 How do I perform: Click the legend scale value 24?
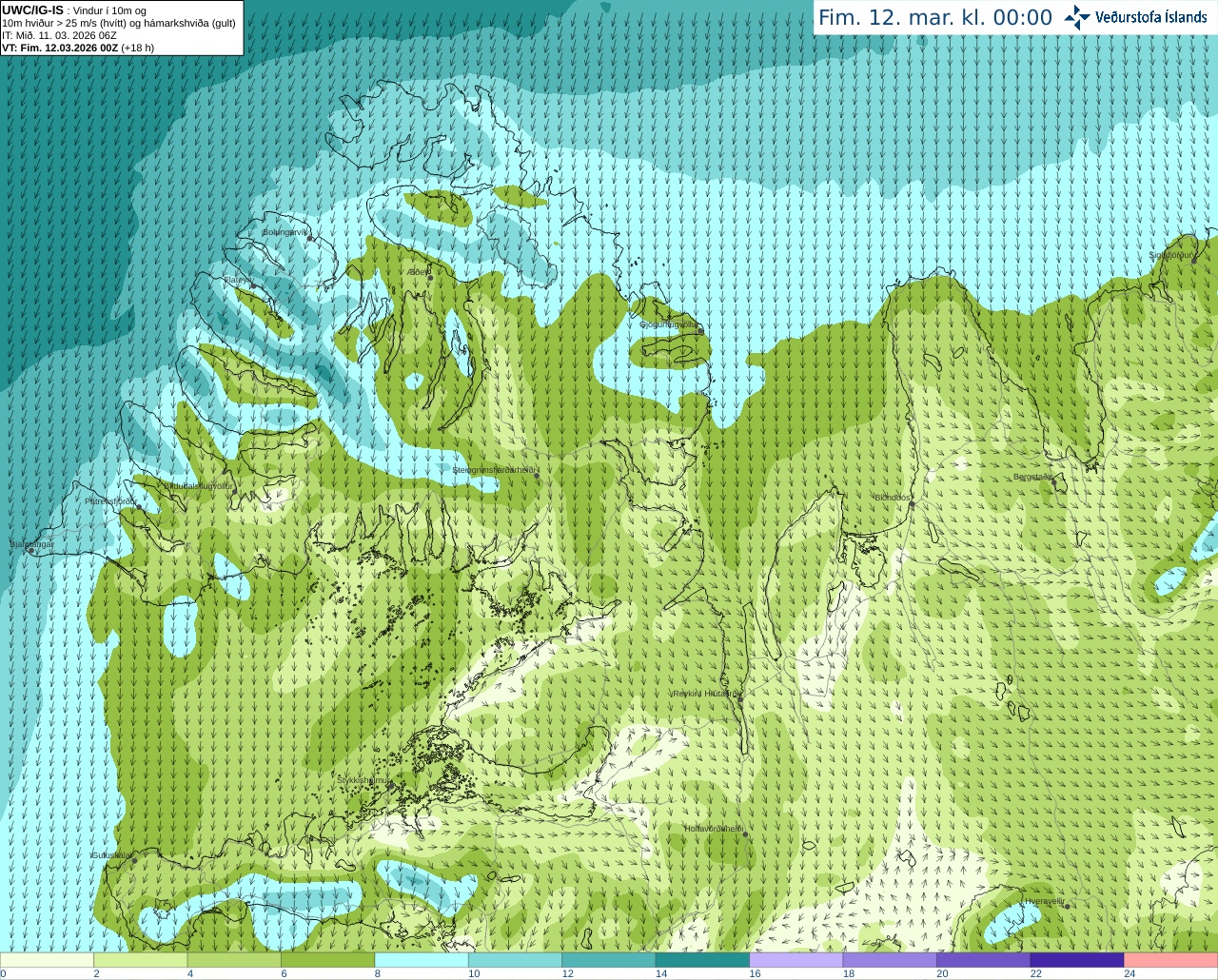pyautogui.click(x=1130, y=973)
